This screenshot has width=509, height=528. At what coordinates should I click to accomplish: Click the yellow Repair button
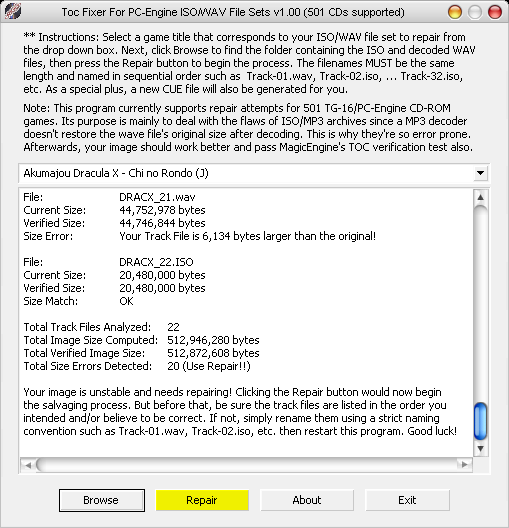coord(202,500)
